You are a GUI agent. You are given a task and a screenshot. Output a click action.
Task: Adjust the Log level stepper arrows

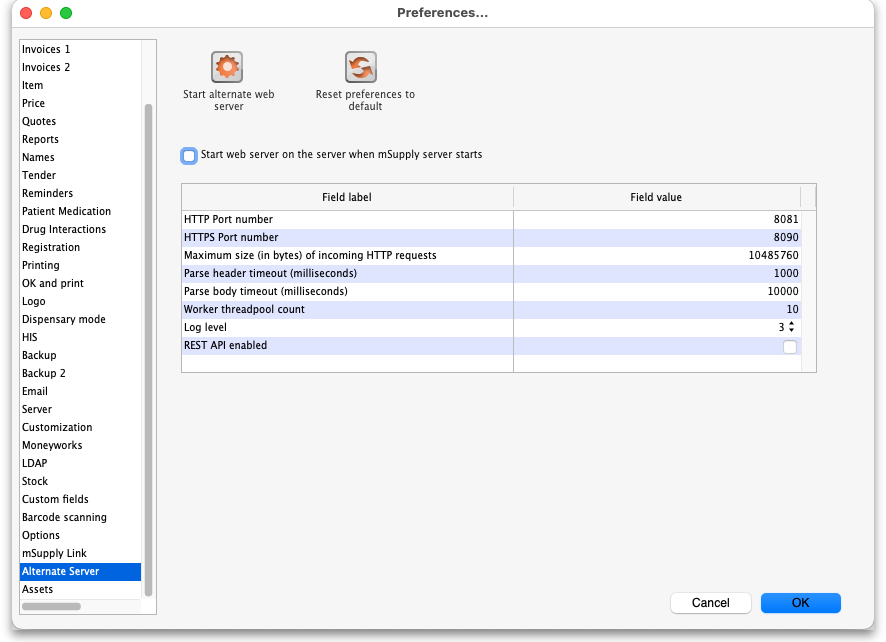point(792,328)
